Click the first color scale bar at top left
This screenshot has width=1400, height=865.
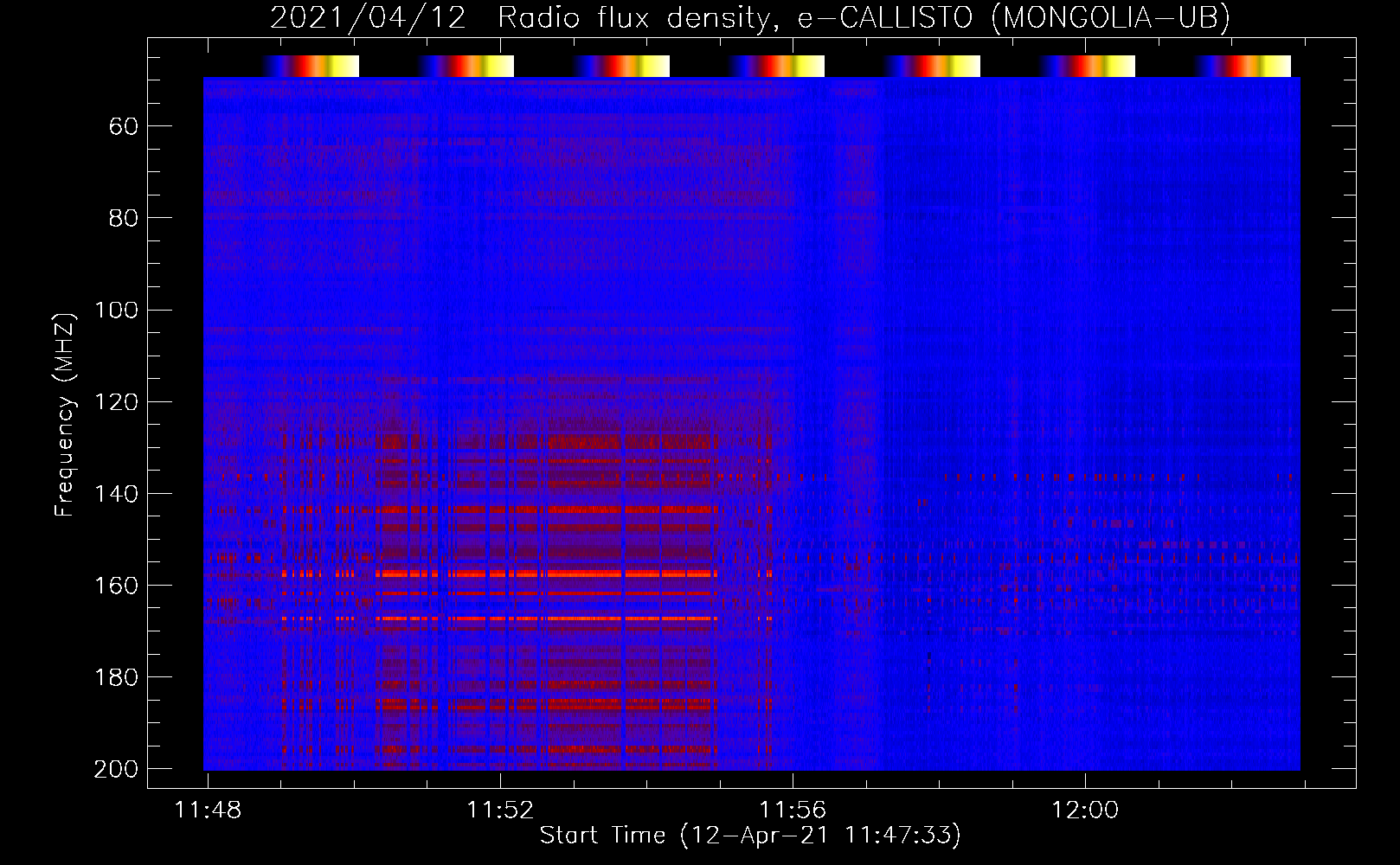tap(310, 66)
